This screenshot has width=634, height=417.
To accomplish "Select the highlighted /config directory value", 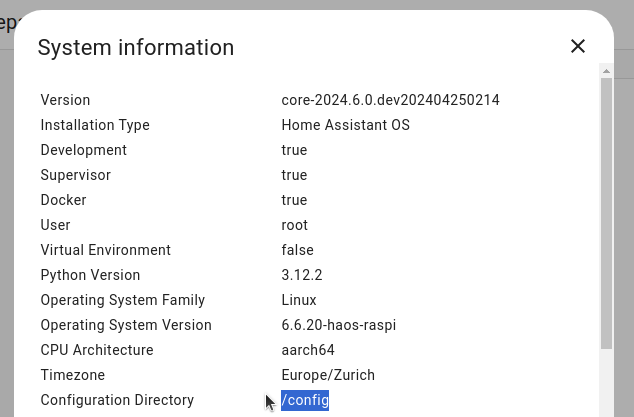I will (x=305, y=400).
